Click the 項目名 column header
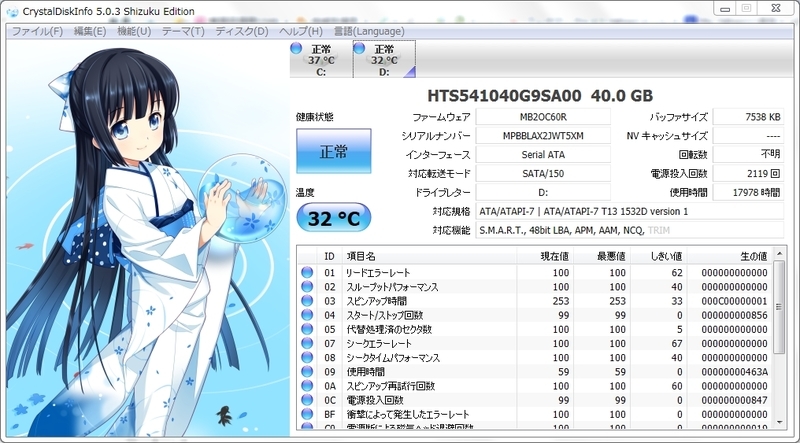Image resolution: width=800 pixels, height=443 pixels. (x=429, y=256)
